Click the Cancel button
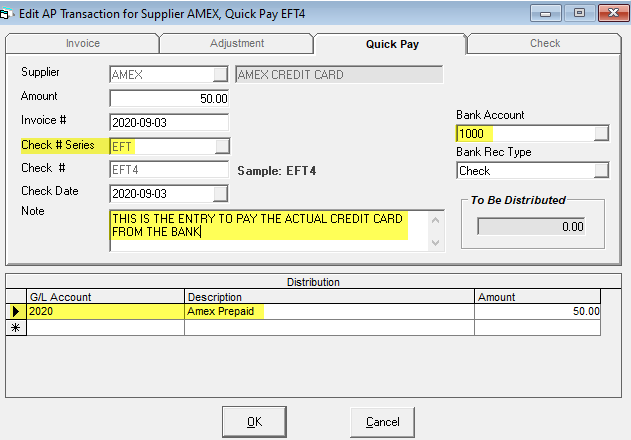Viewport: 631px width, 440px height. pyautogui.click(x=382, y=422)
